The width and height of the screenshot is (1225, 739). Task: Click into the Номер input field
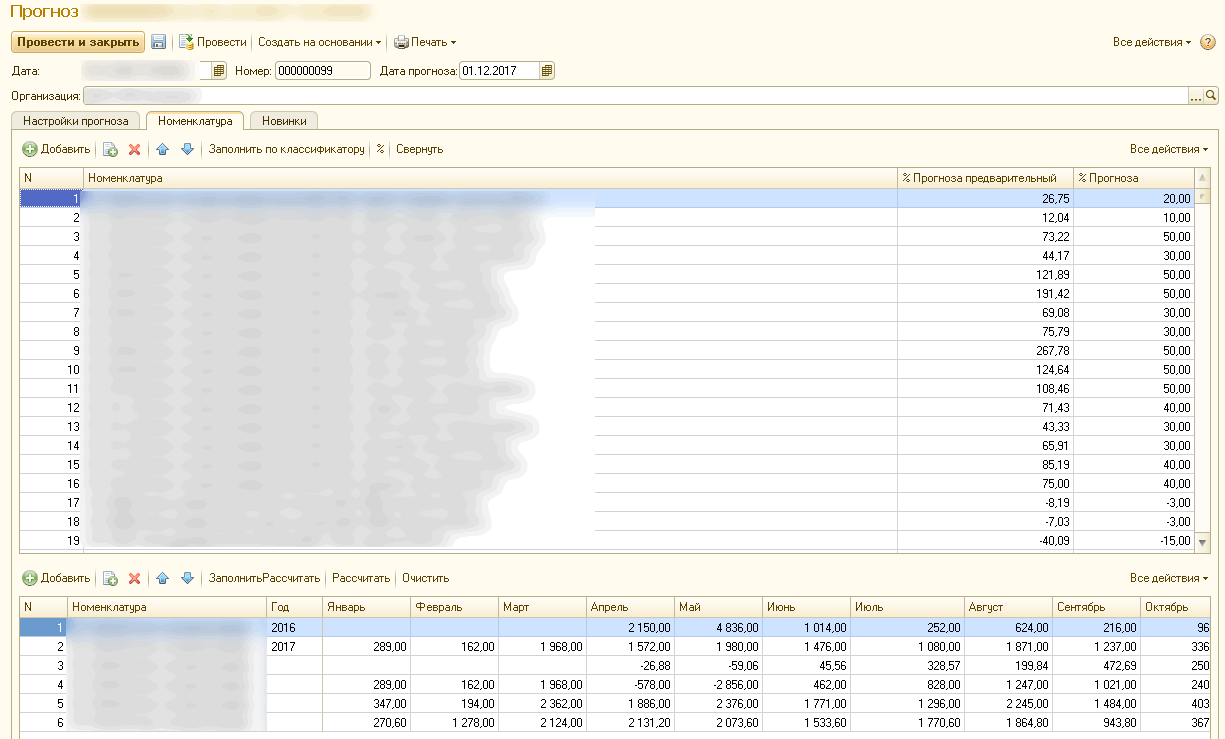pos(322,71)
